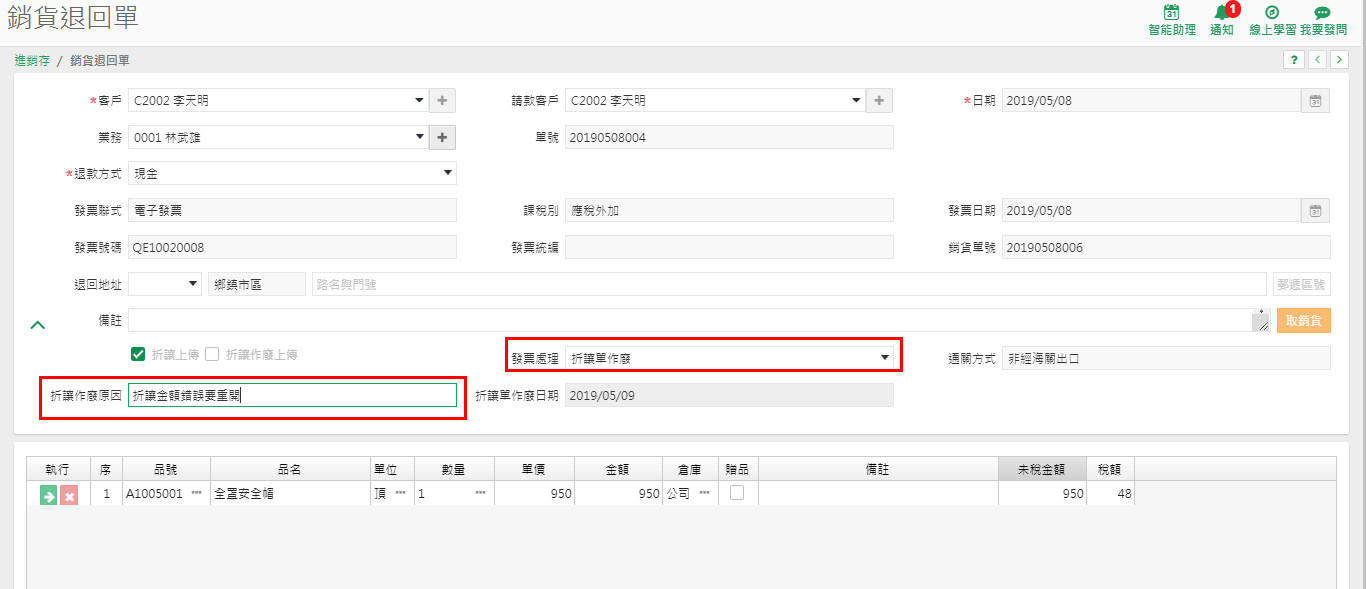Click the 發票號碼 field QE10020008

292,247
